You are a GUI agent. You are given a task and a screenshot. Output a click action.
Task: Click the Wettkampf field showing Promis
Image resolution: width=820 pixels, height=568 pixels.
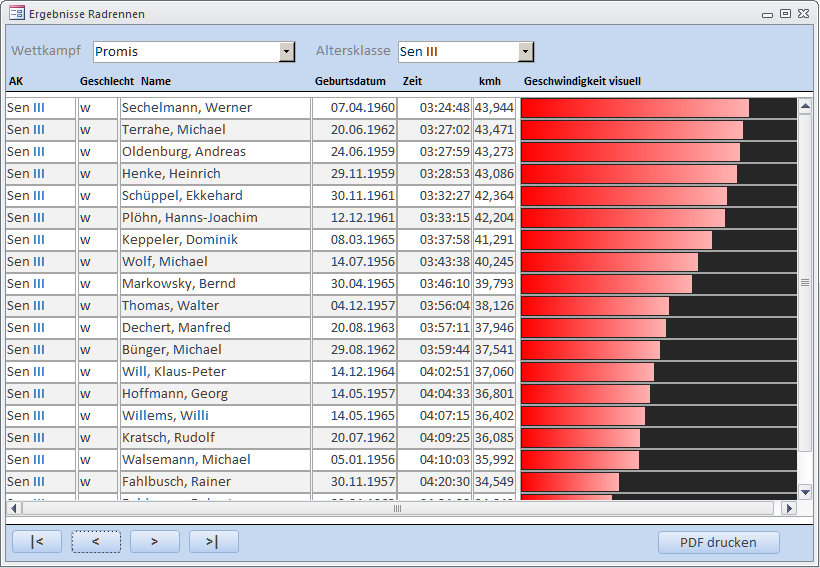tap(185, 52)
